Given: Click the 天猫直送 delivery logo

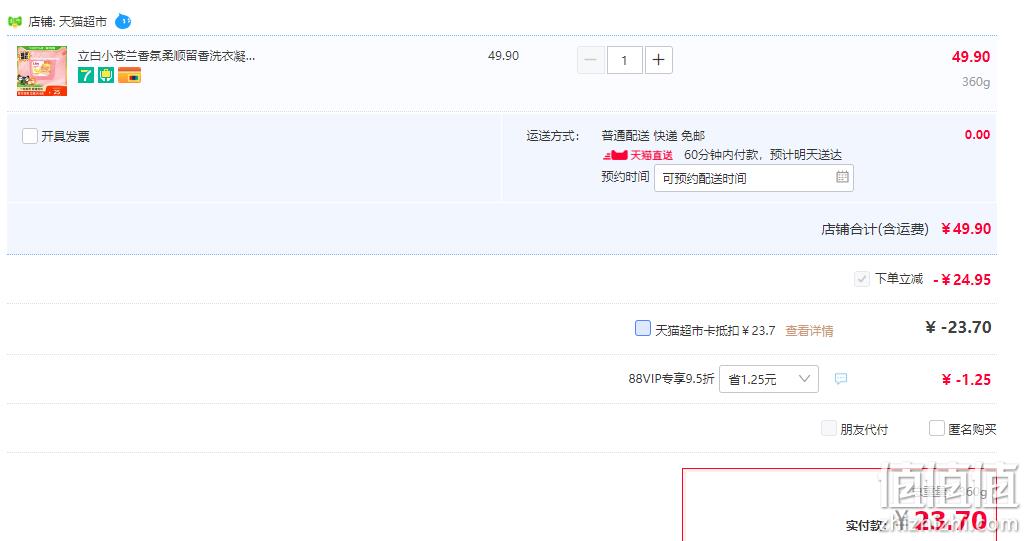Looking at the screenshot, I should point(638,155).
